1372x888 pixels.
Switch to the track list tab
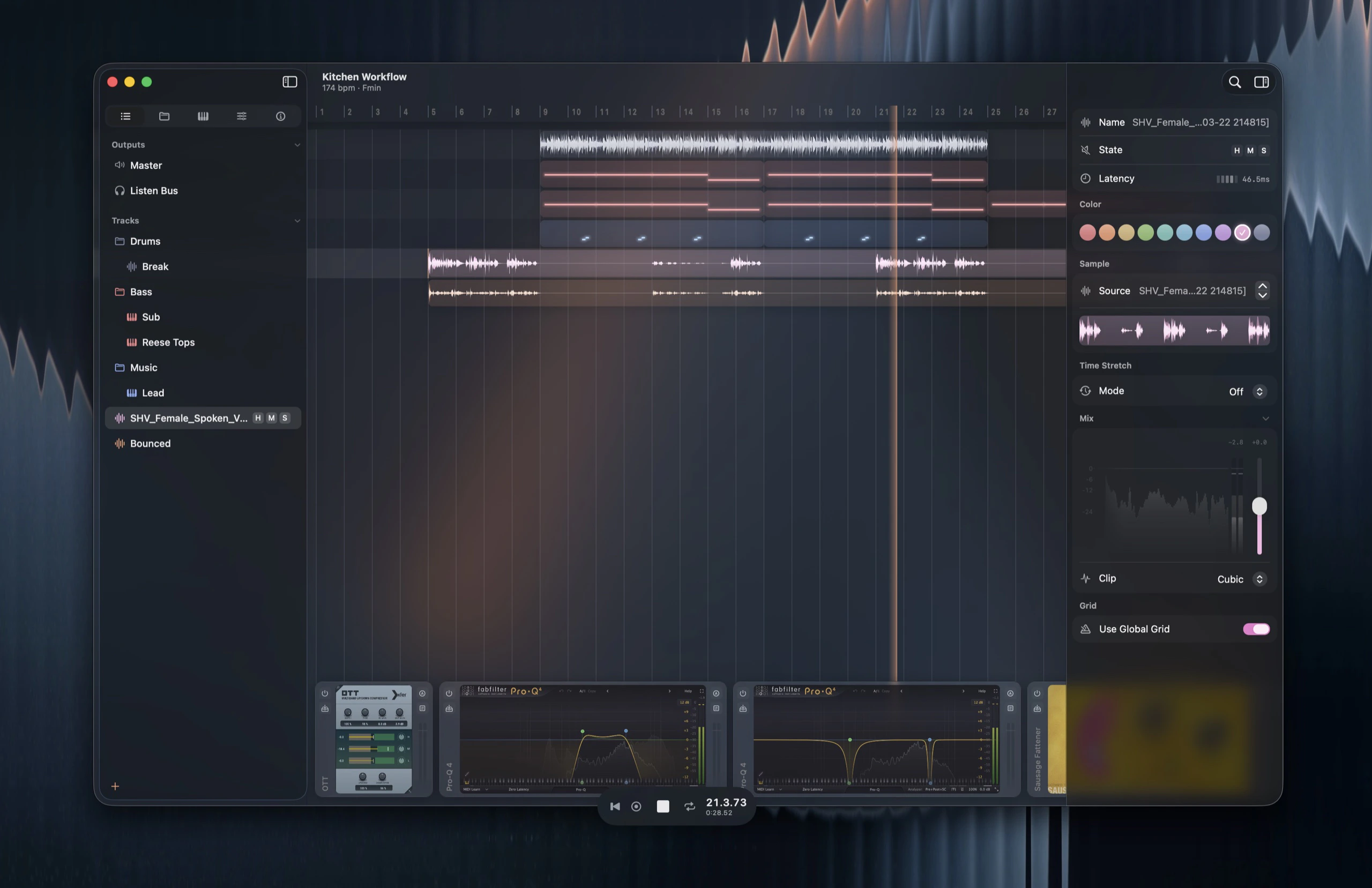[125, 116]
